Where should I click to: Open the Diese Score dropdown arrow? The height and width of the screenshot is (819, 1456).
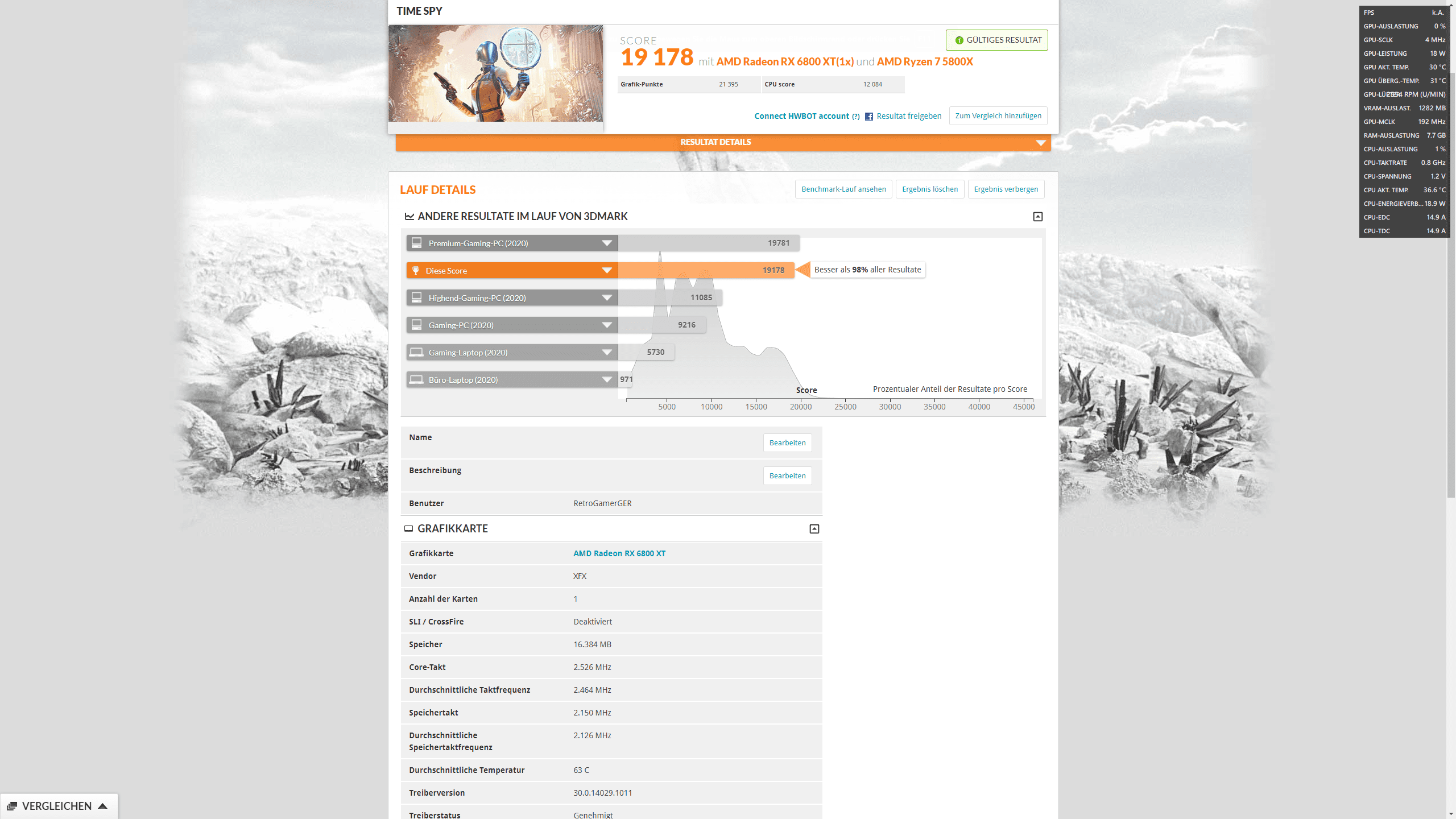coord(607,271)
